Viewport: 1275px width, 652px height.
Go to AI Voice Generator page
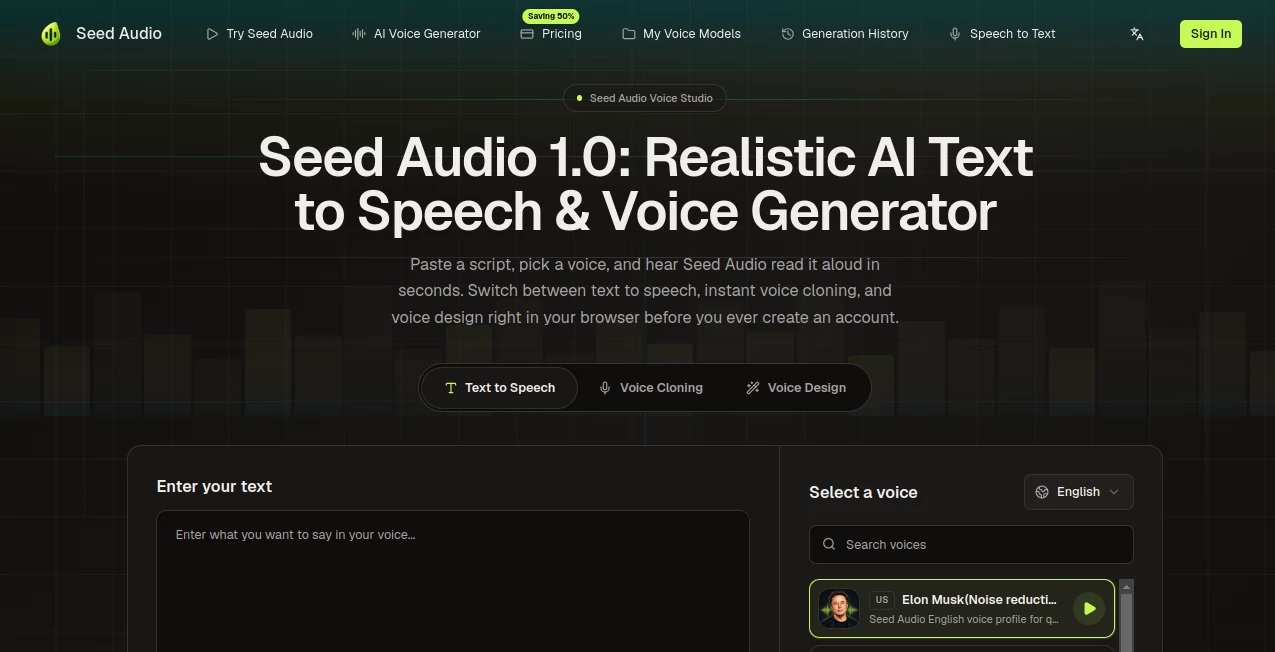416,34
